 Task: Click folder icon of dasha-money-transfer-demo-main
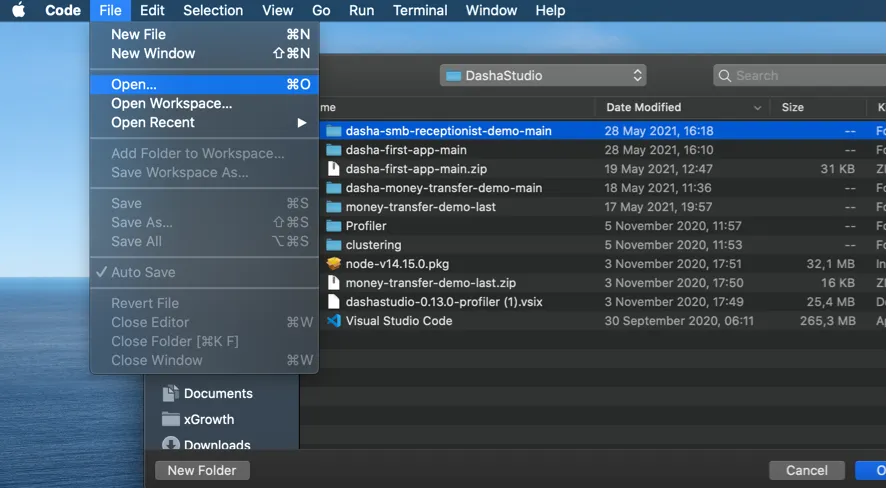pyautogui.click(x=334, y=188)
